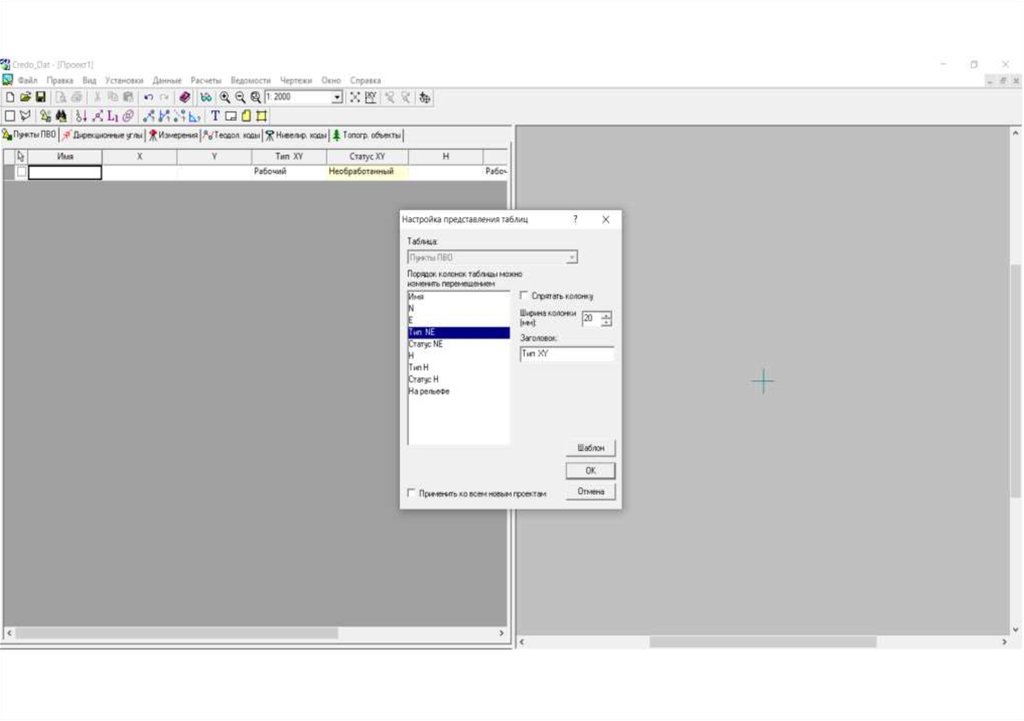Click the Undo arrow icon
Screen dimensions: 1024x721
[x=149, y=97]
